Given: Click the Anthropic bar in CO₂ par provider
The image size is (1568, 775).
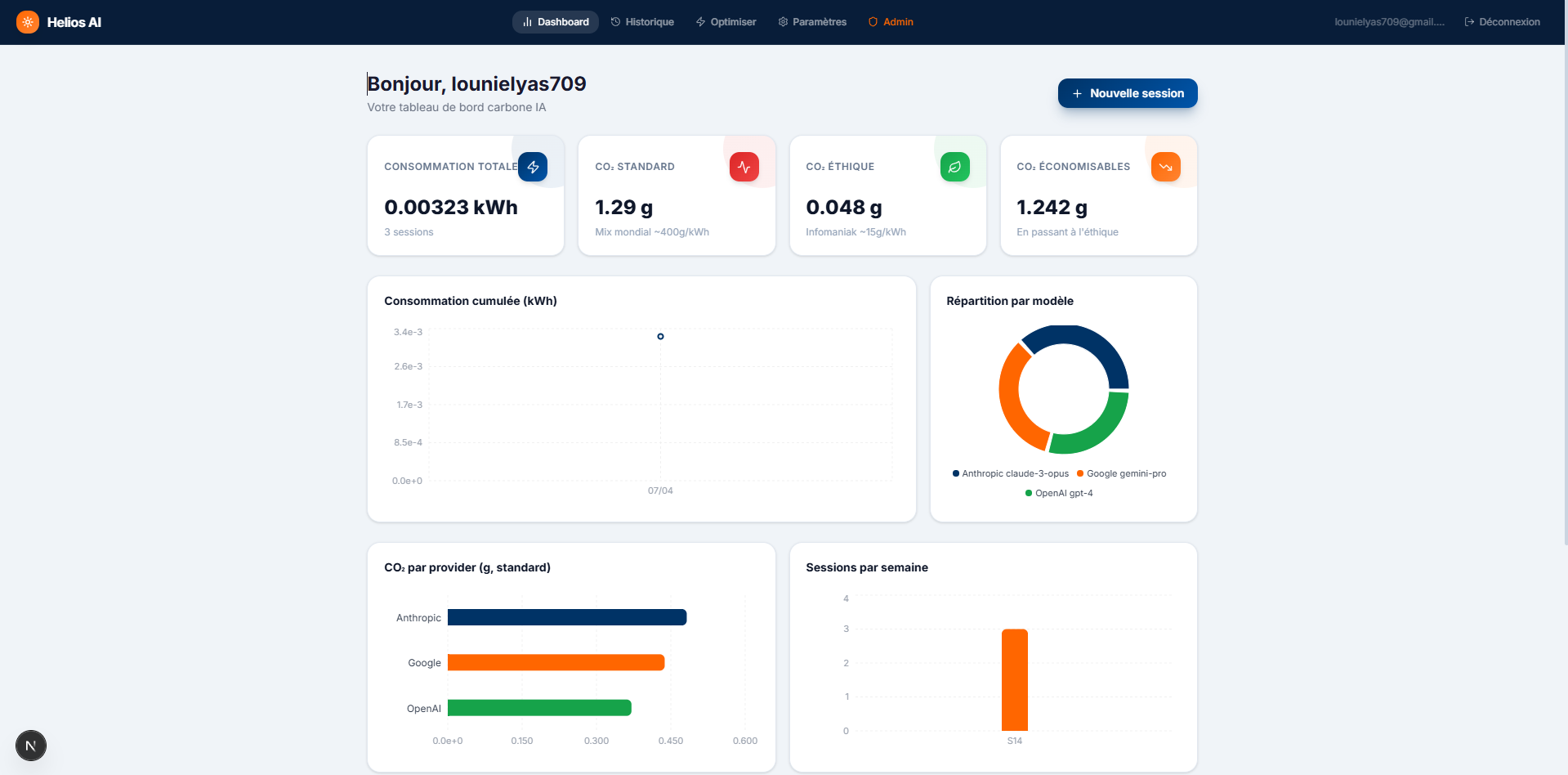Looking at the screenshot, I should pos(567,617).
